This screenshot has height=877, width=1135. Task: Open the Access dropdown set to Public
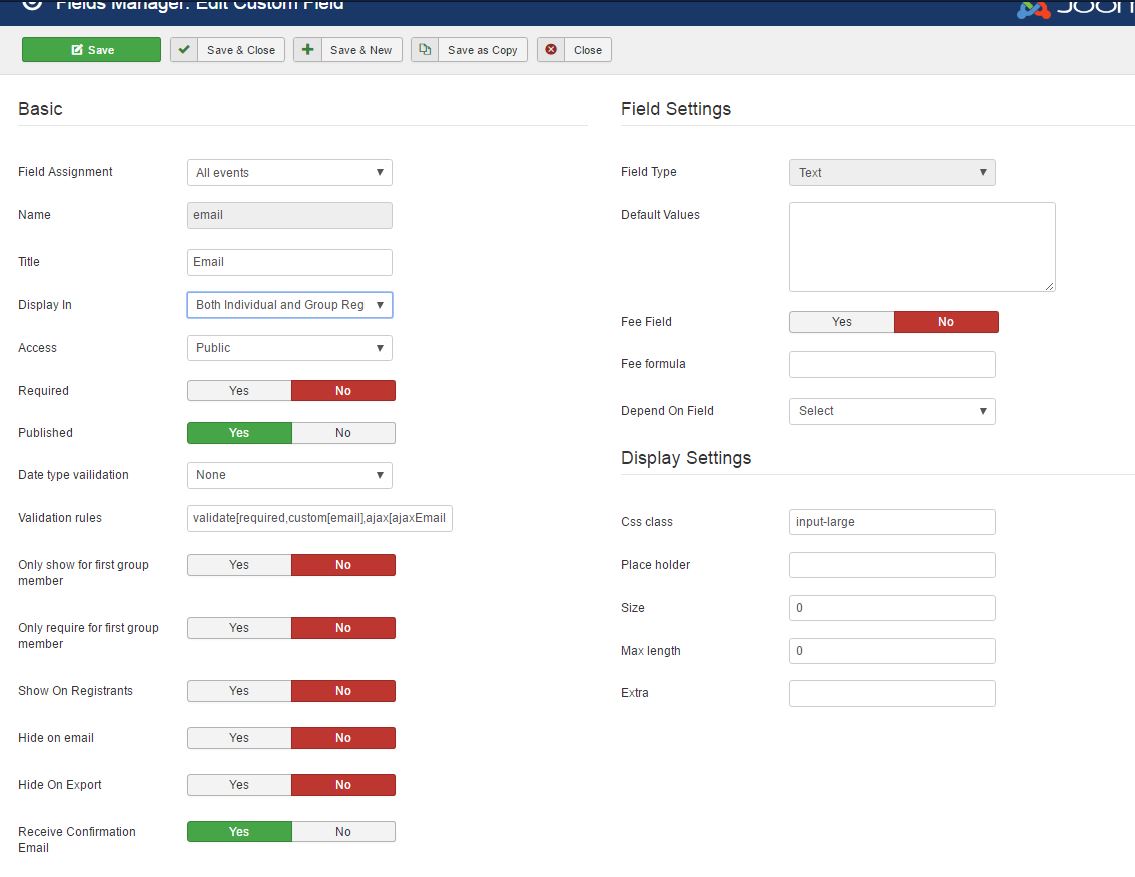(289, 348)
